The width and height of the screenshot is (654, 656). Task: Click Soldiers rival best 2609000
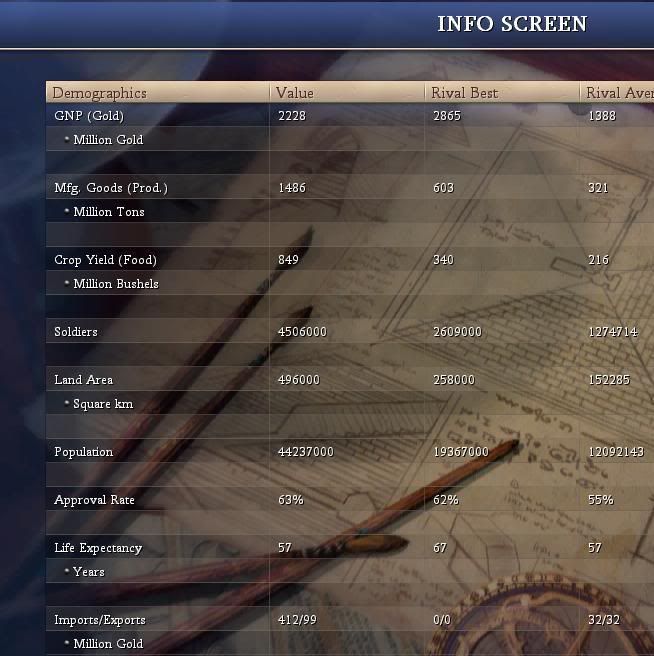pos(457,332)
